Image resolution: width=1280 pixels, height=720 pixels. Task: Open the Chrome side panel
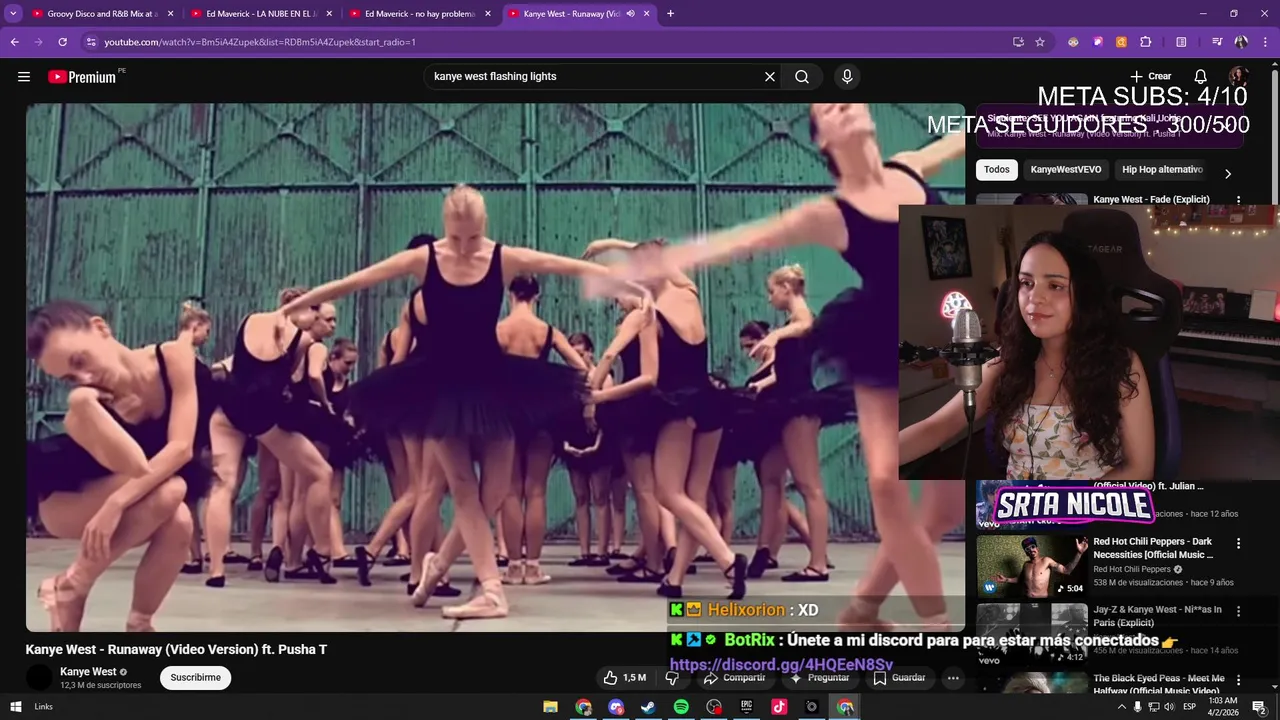tap(1181, 42)
